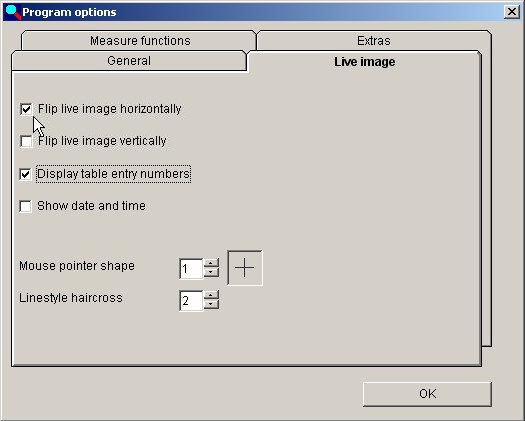Confirm settings with the OK button
This screenshot has width=525, height=421.
[427, 394]
